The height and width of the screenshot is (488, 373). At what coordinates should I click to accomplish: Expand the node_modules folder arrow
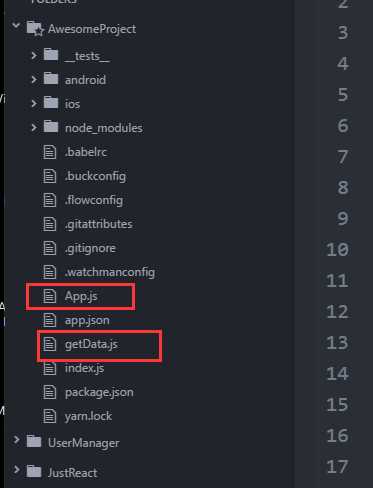tap(34, 127)
